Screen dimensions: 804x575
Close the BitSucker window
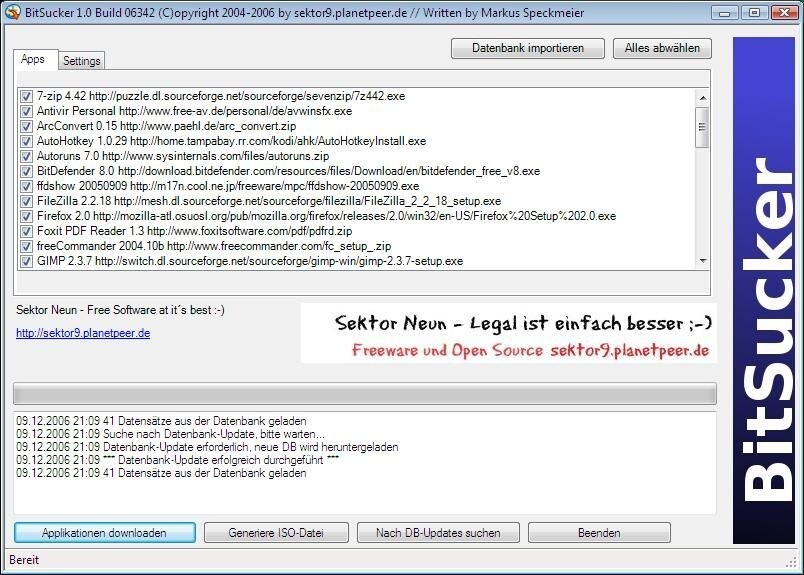[x=784, y=12]
